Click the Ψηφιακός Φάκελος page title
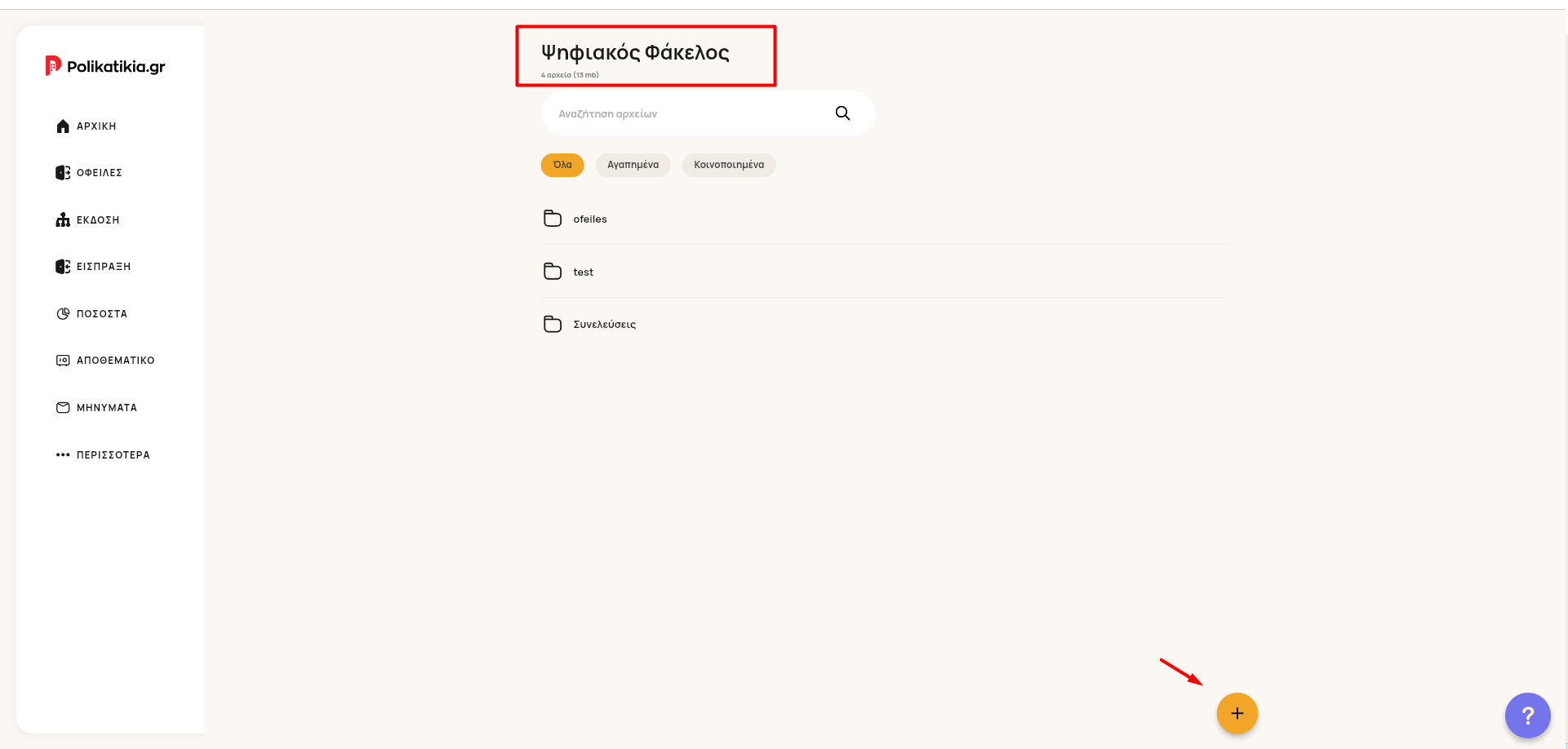This screenshot has height=749, width=1568. (x=635, y=52)
